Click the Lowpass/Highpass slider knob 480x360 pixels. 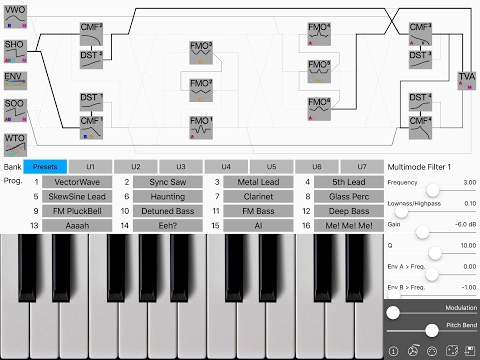(401, 211)
